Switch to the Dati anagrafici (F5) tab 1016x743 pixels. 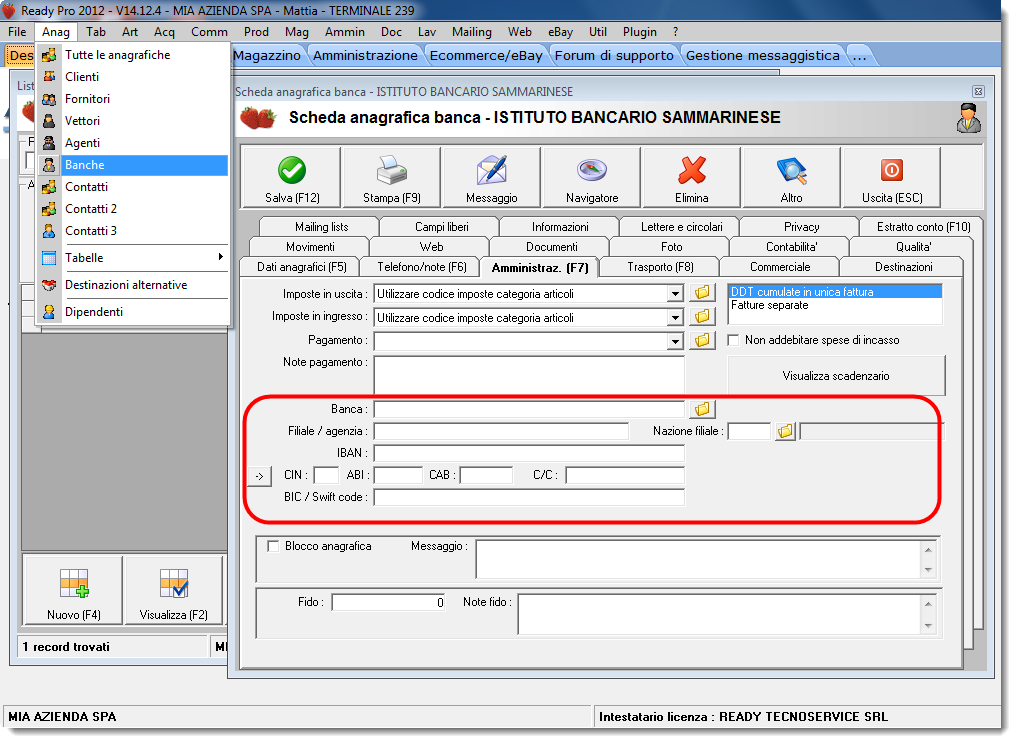(x=301, y=267)
